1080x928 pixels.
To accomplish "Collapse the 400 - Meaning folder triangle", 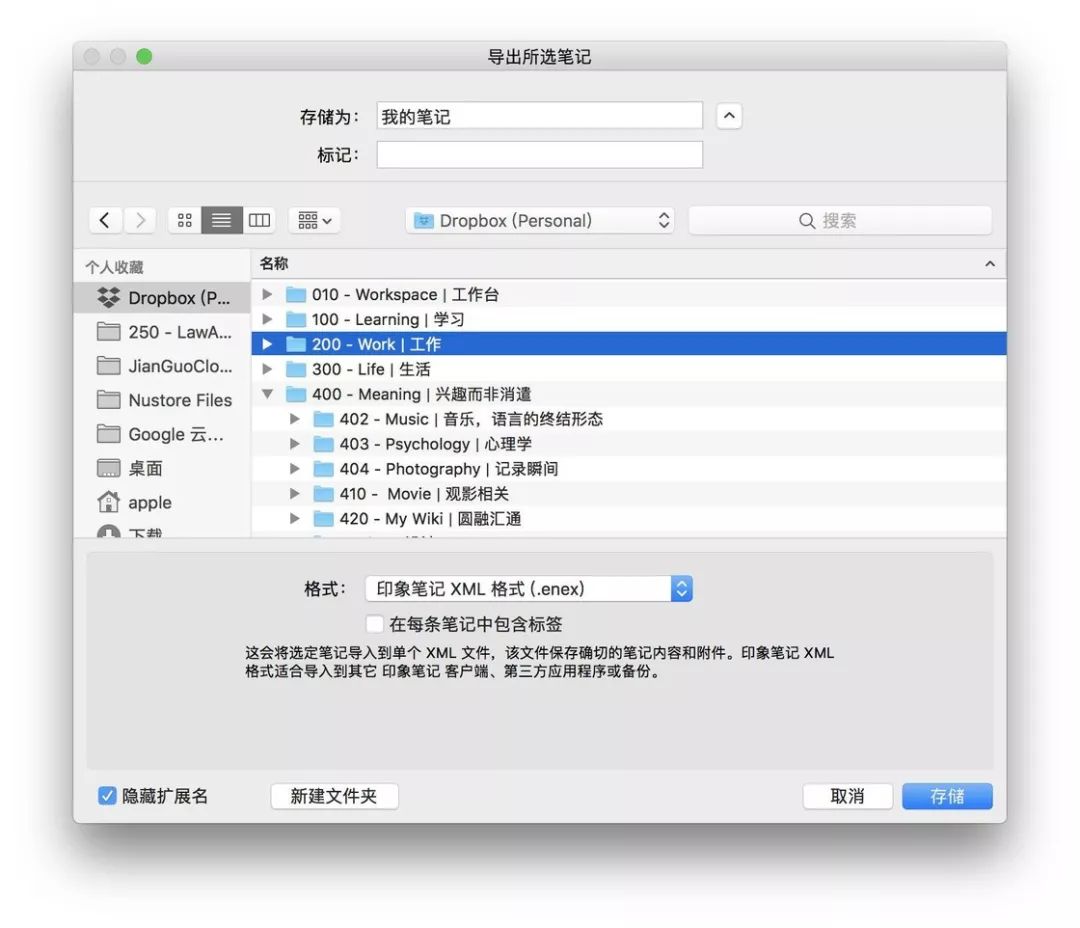I will point(267,394).
